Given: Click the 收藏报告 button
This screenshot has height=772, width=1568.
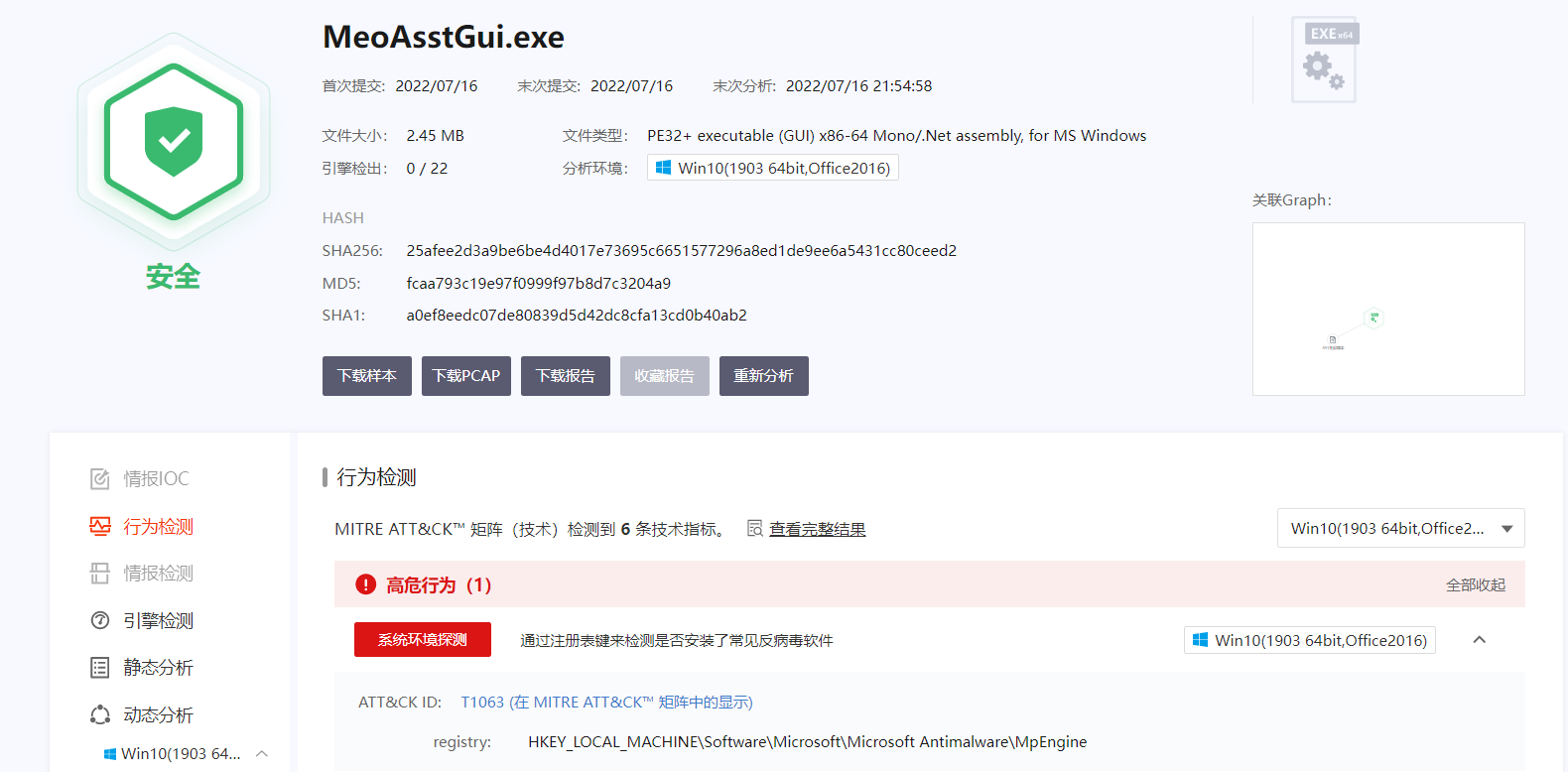Looking at the screenshot, I should [x=665, y=376].
